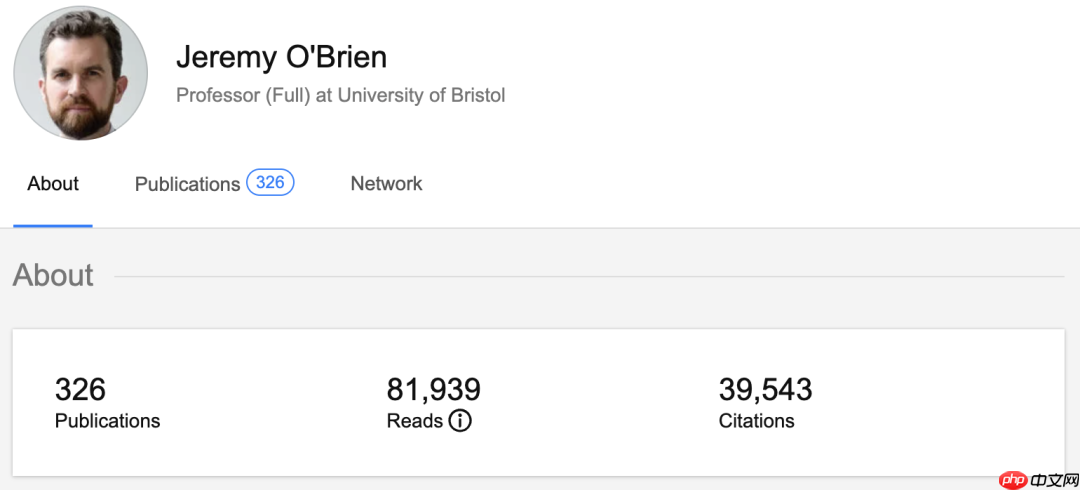
Task: Switch to the About tab
Action: 53,184
